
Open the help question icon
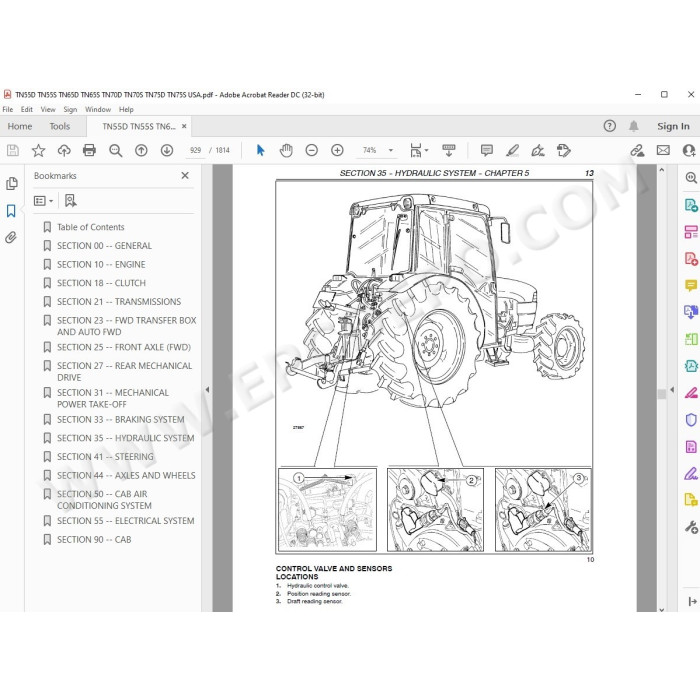(609, 126)
